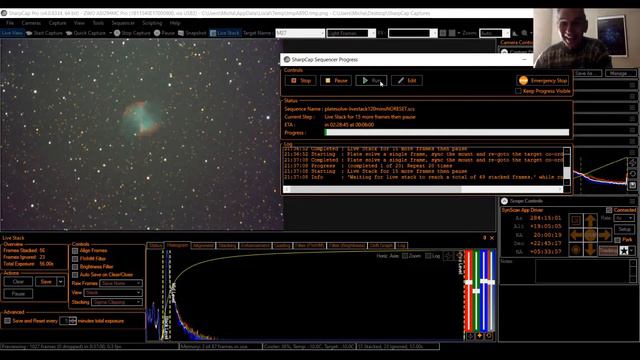
Task: Open the File menu
Action: 10,23
